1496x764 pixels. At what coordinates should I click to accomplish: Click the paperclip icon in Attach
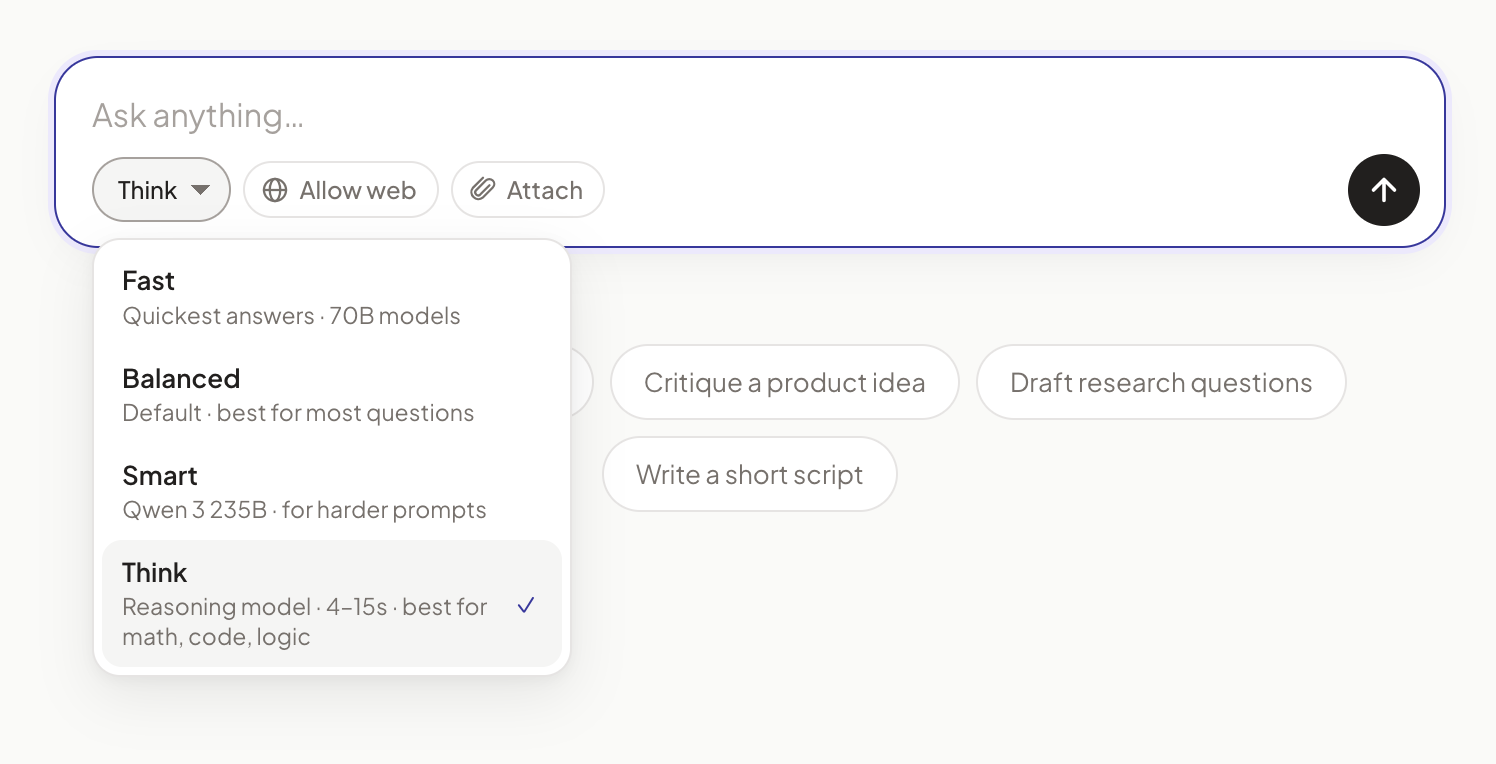click(483, 190)
